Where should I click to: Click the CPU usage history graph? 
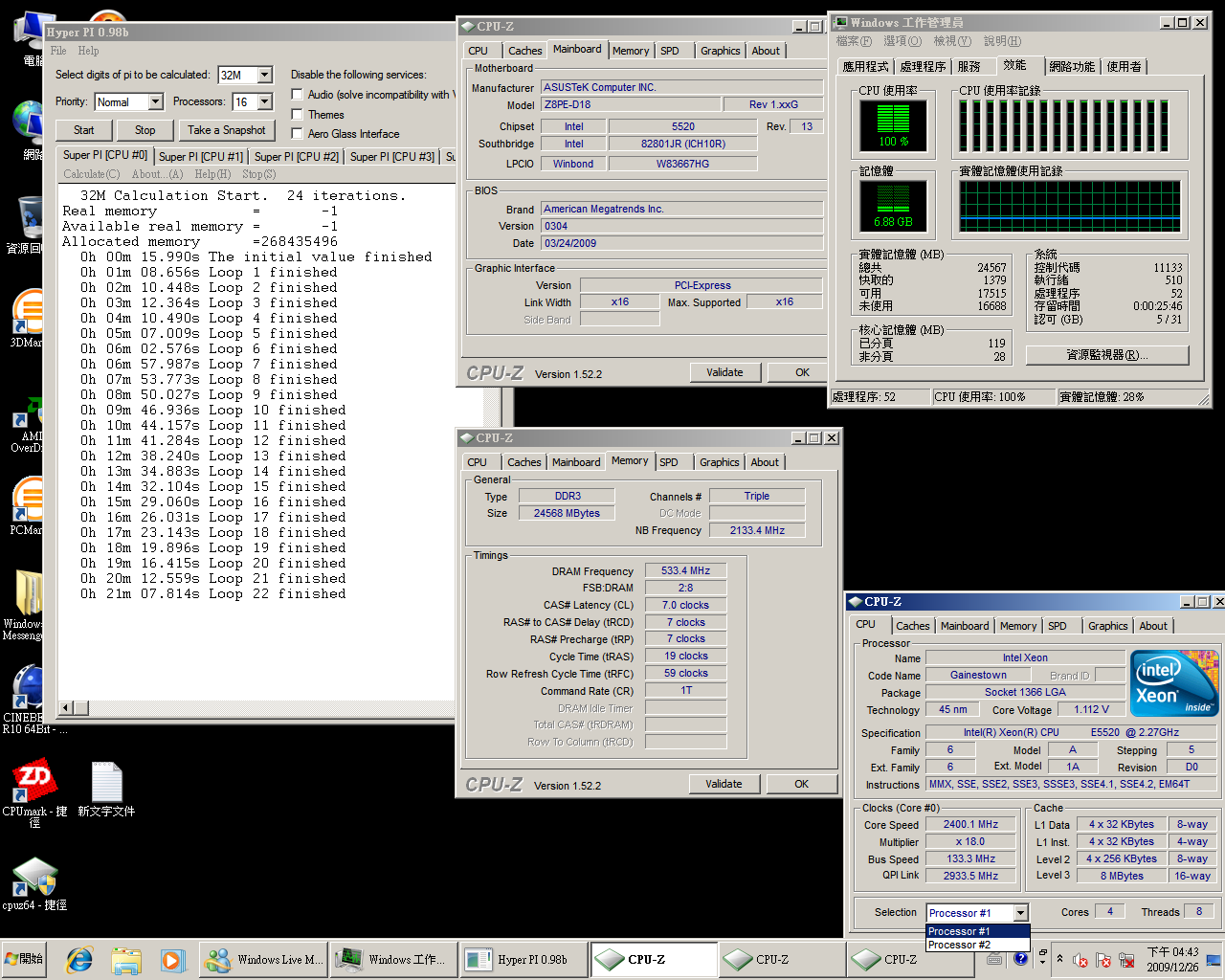tap(1072, 125)
